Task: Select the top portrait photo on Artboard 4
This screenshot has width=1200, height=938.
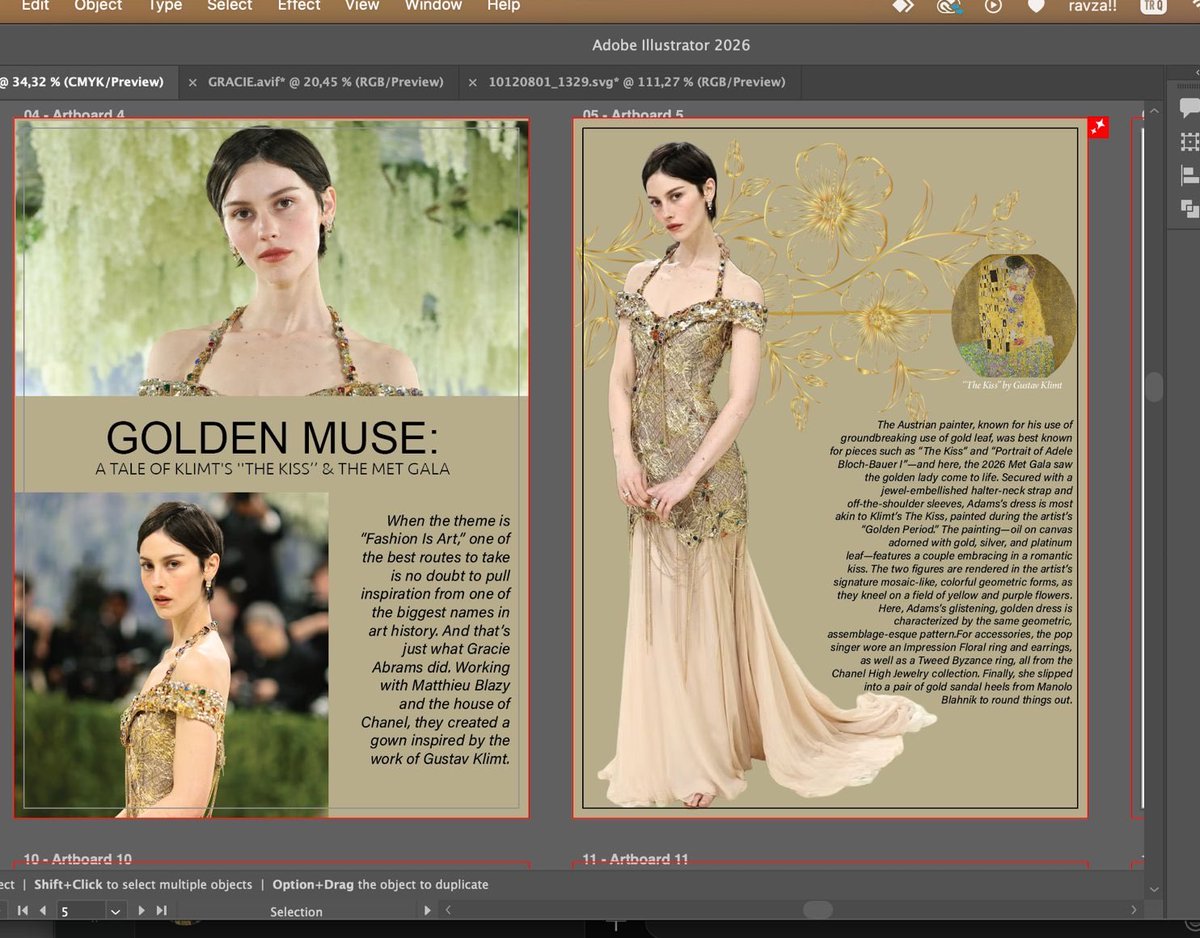Action: click(x=271, y=258)
